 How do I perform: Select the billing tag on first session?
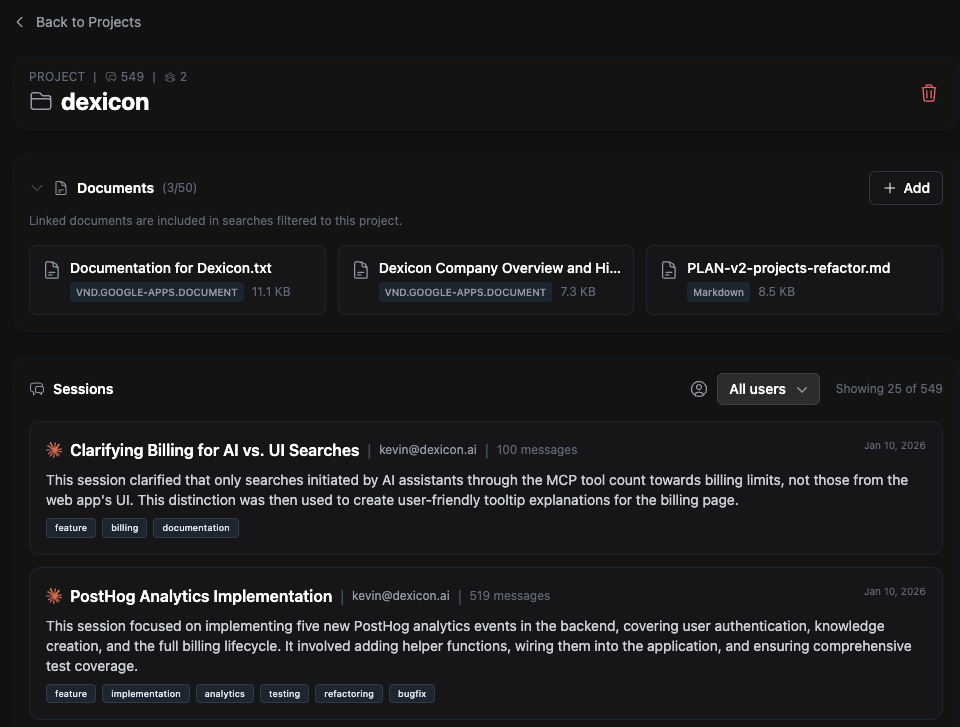(125, 528)
